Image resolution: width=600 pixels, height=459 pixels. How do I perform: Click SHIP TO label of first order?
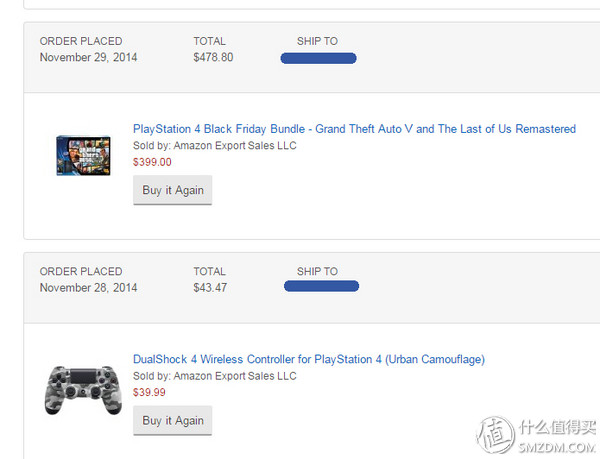point(317,41)
